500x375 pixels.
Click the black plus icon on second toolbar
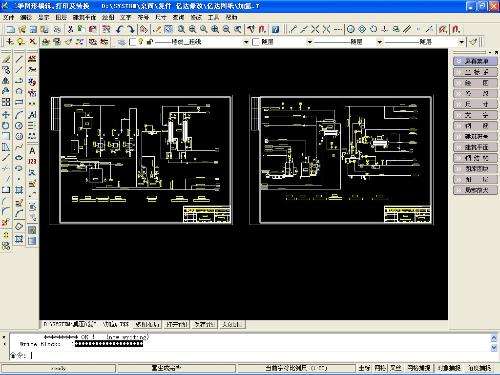pyautogui.click(x=10, y=41)
